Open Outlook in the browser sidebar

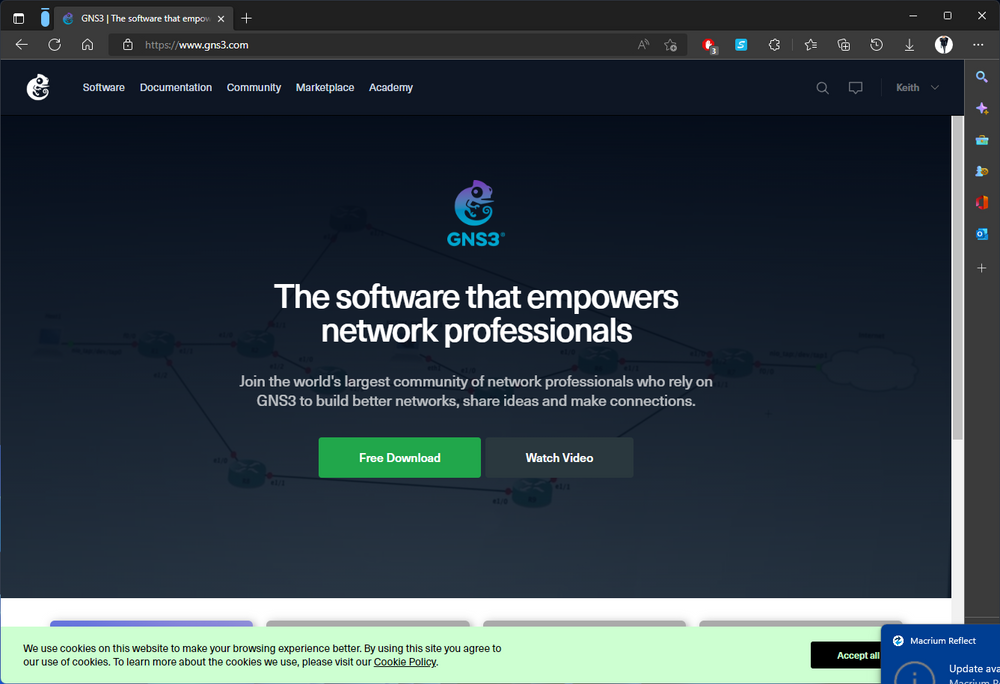point(981,234)
